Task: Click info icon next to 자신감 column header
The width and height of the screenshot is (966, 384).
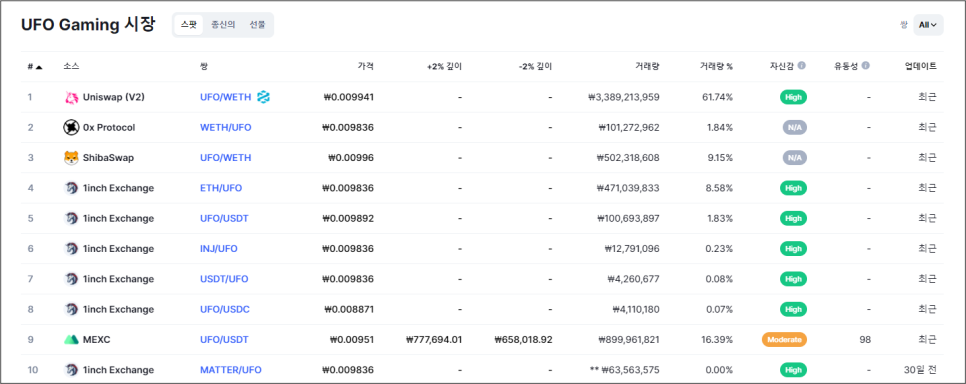Action: [802, 65]
